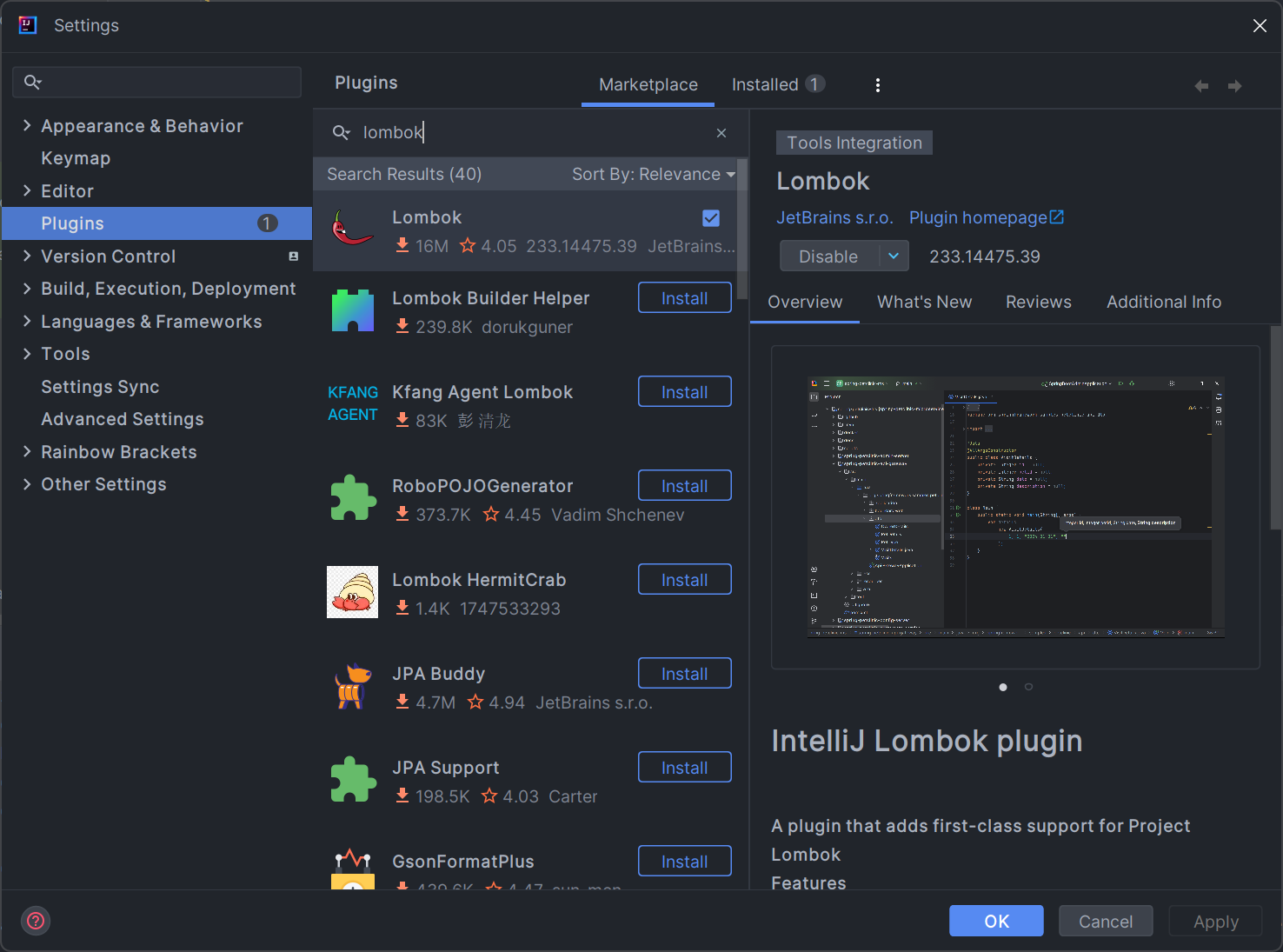1283x952 pixels.
Task: Focus the settings search field
Action: tap(157, 82)
